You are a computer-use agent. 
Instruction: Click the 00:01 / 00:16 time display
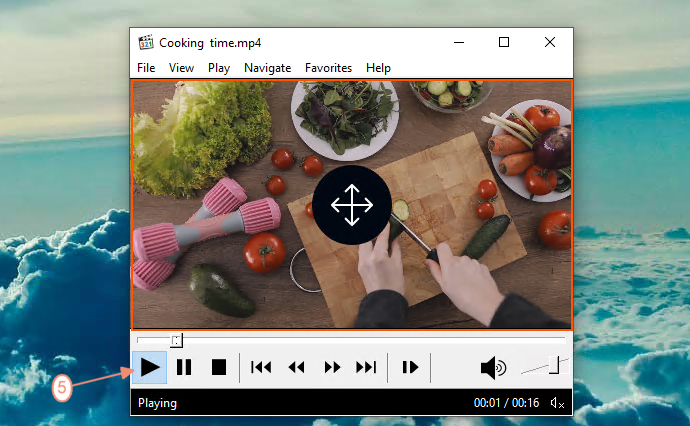(x=506, y=403)
